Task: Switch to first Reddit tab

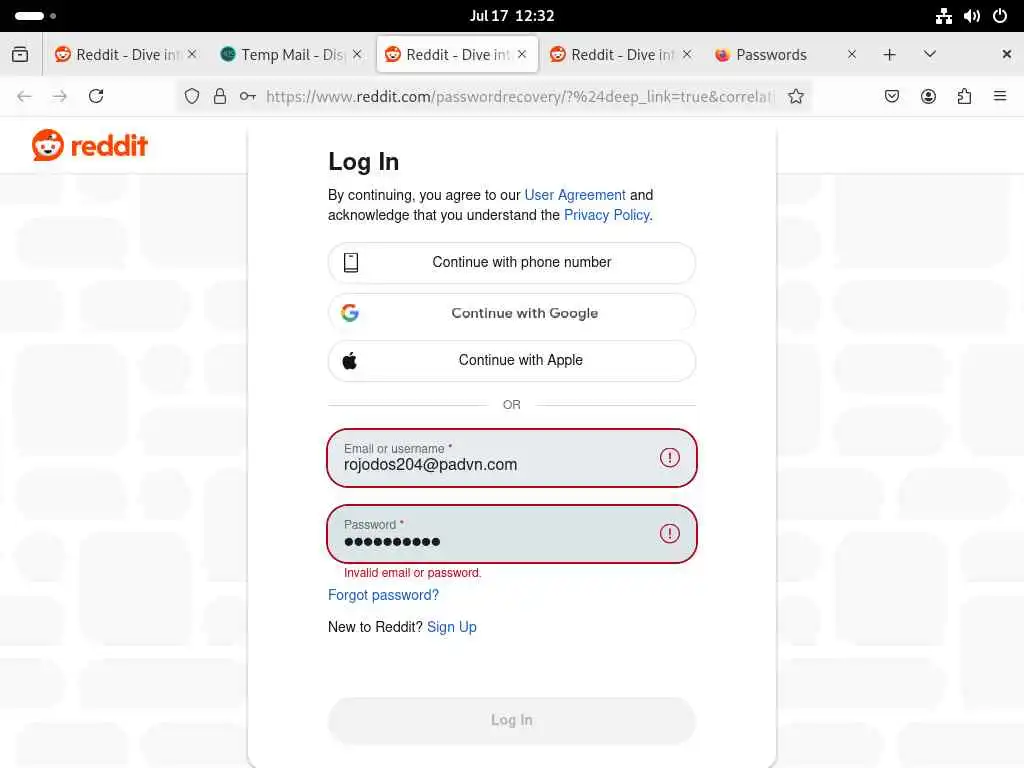Action: 125,55
